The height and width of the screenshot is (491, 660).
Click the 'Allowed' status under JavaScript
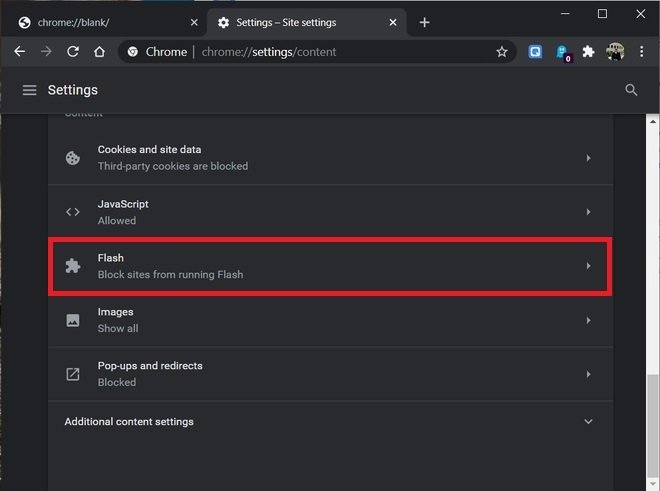[117, 221]
